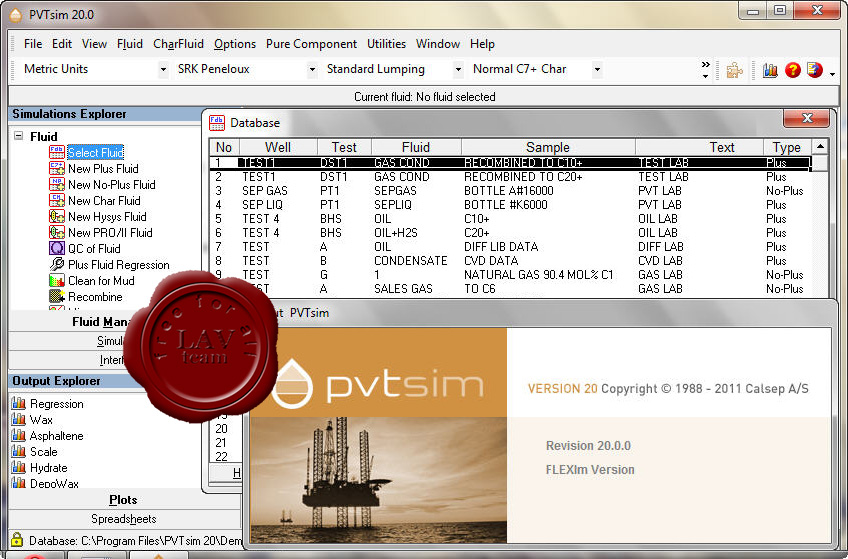Click database list scroll up arrow
Image resolution: width=848 pixels, height=559 pixels.
point(820,147)
